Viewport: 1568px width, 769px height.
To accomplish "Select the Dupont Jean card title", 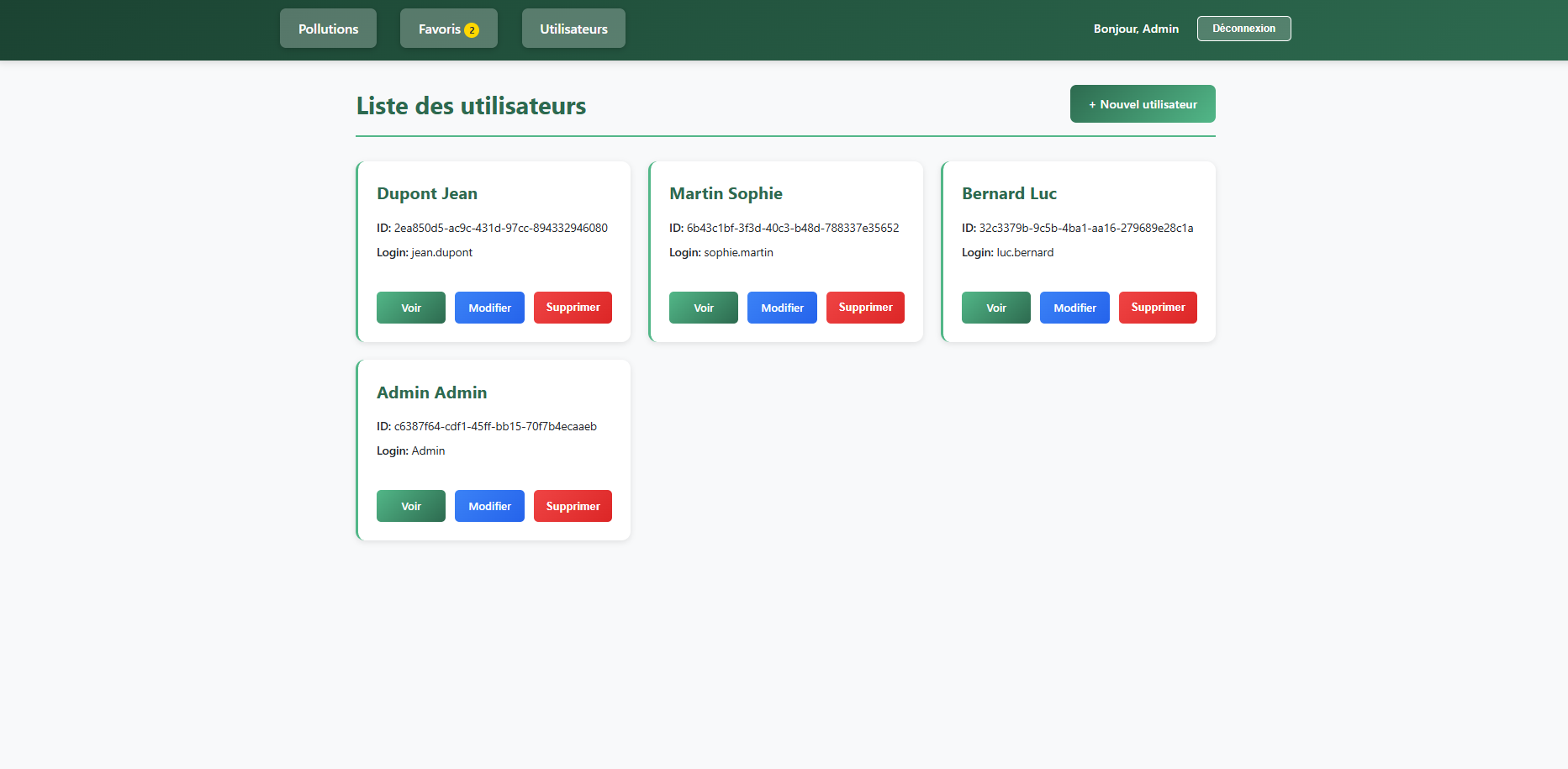I will tap(427, 193).
